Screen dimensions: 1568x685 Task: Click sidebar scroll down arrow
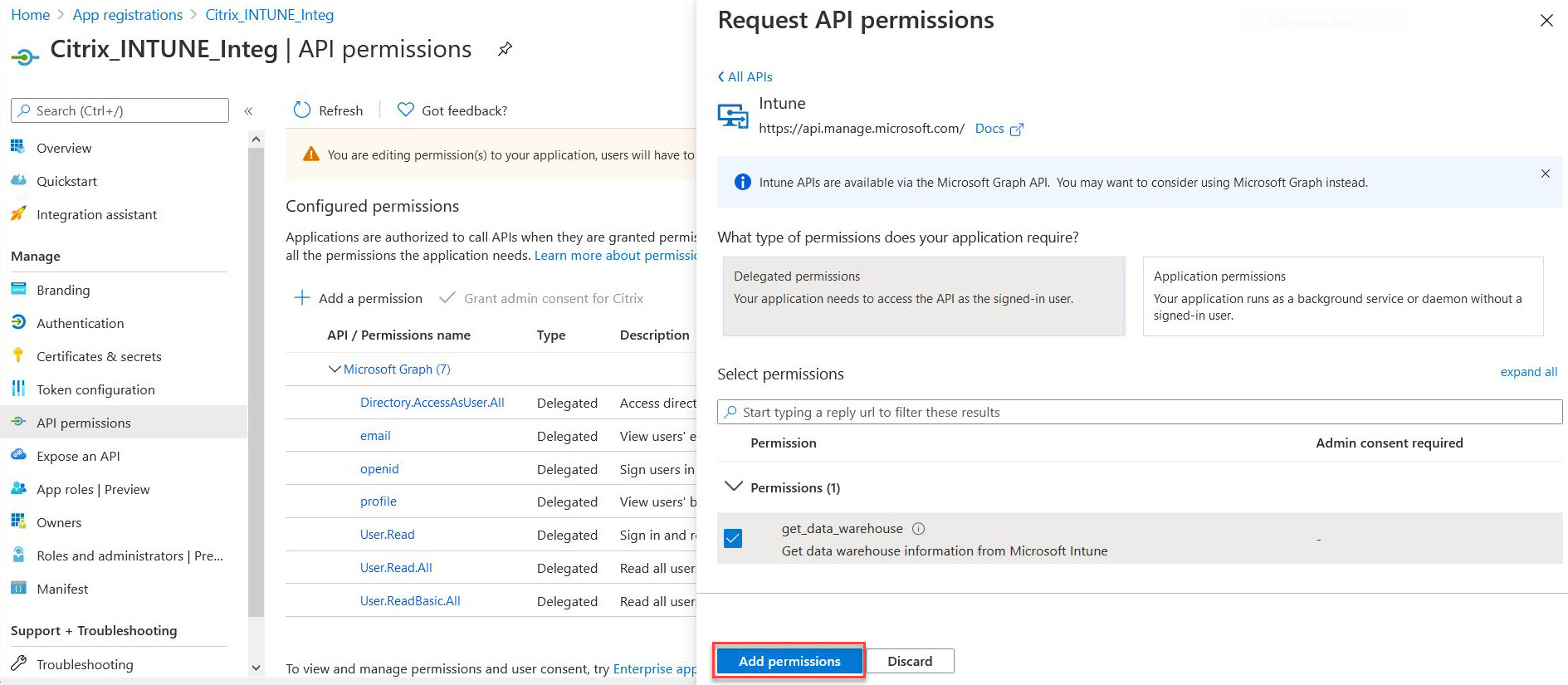(x=256, y=668)
